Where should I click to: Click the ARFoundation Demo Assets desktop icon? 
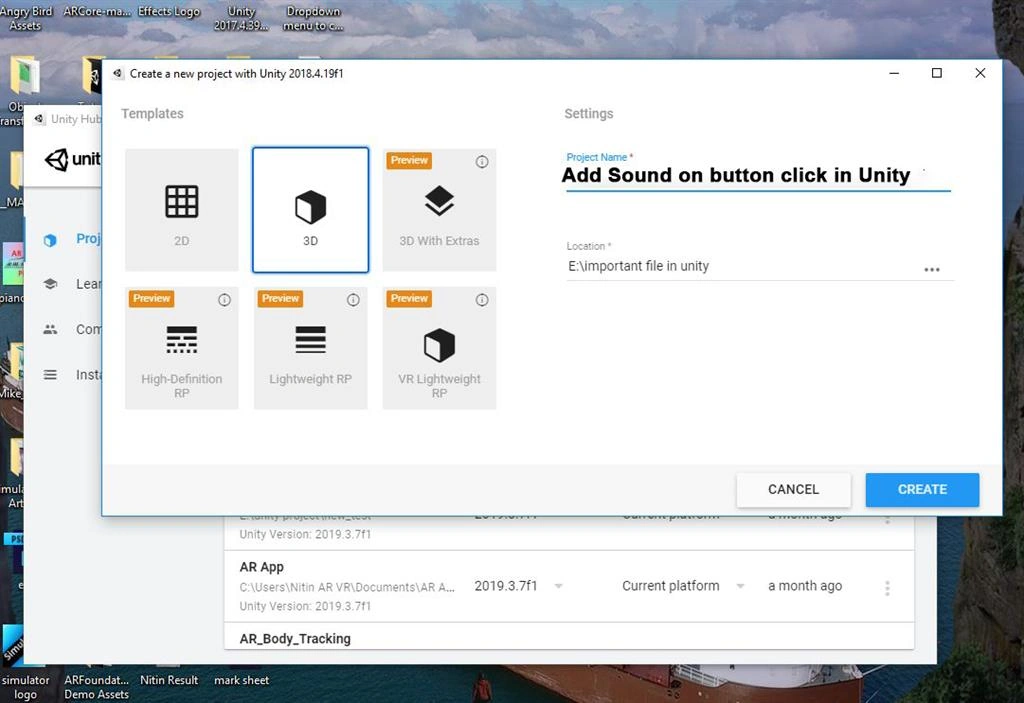click(x=97, y=687)
